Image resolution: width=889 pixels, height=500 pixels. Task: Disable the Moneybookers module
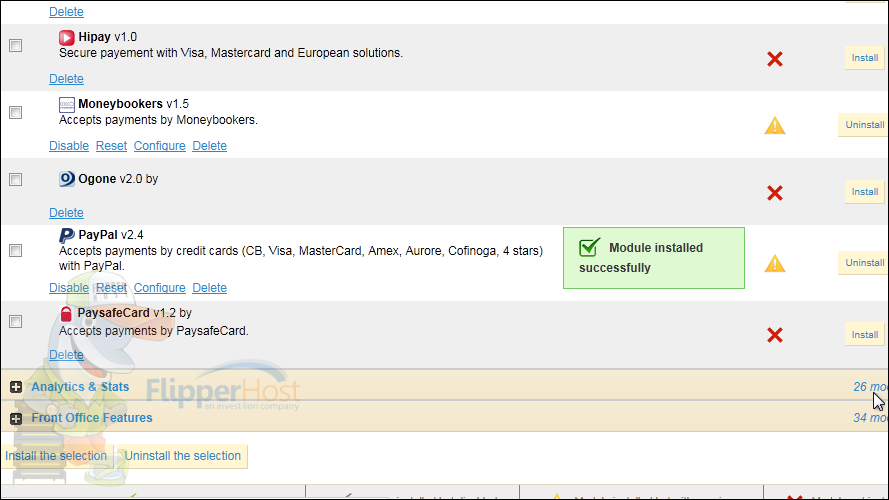pos(69,146)
